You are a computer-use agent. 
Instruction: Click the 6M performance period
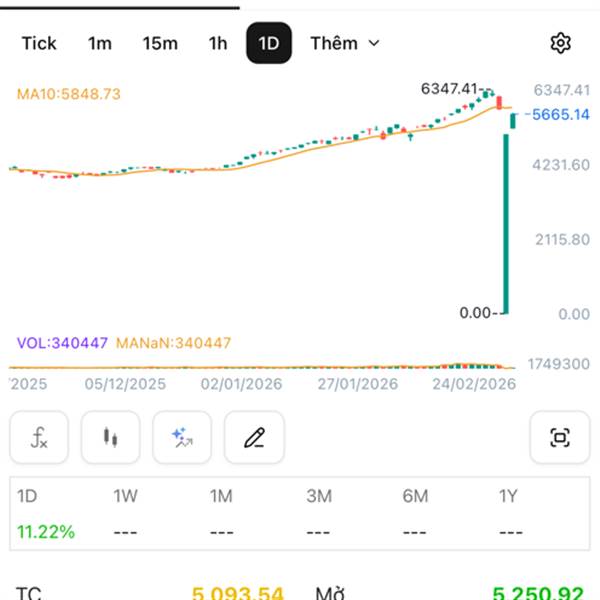tap(415, 496)
